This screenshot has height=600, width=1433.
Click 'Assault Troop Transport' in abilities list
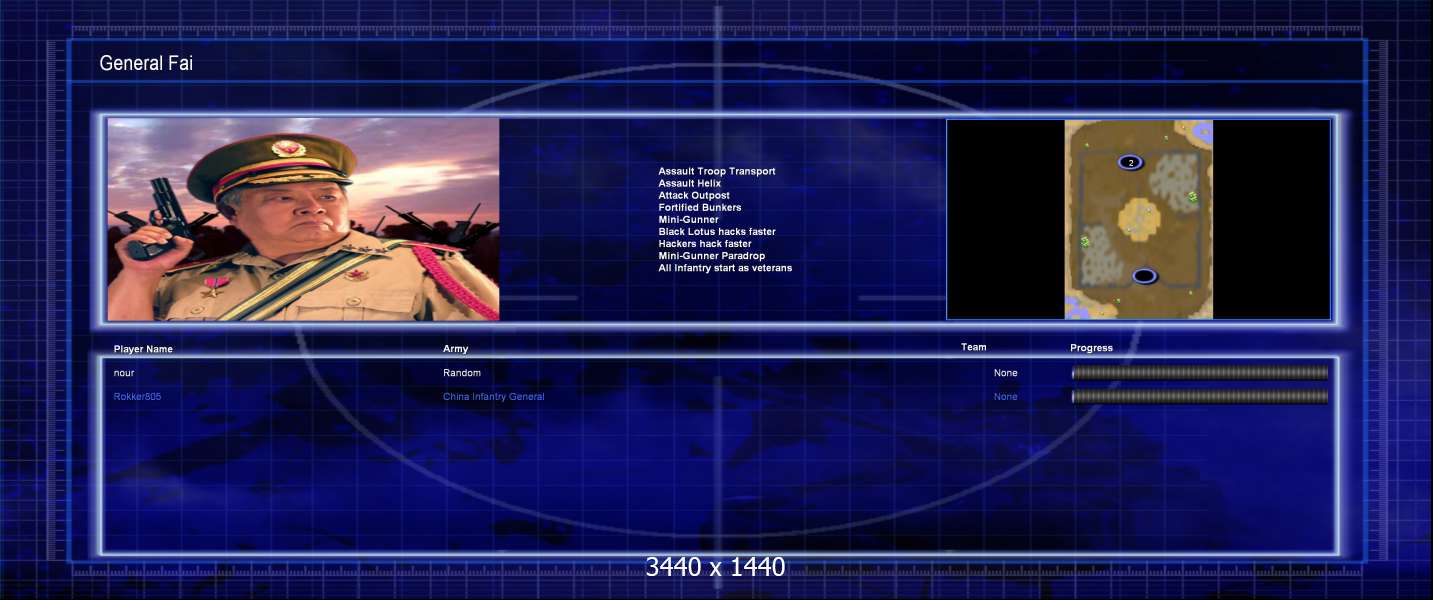coord(716,171)
